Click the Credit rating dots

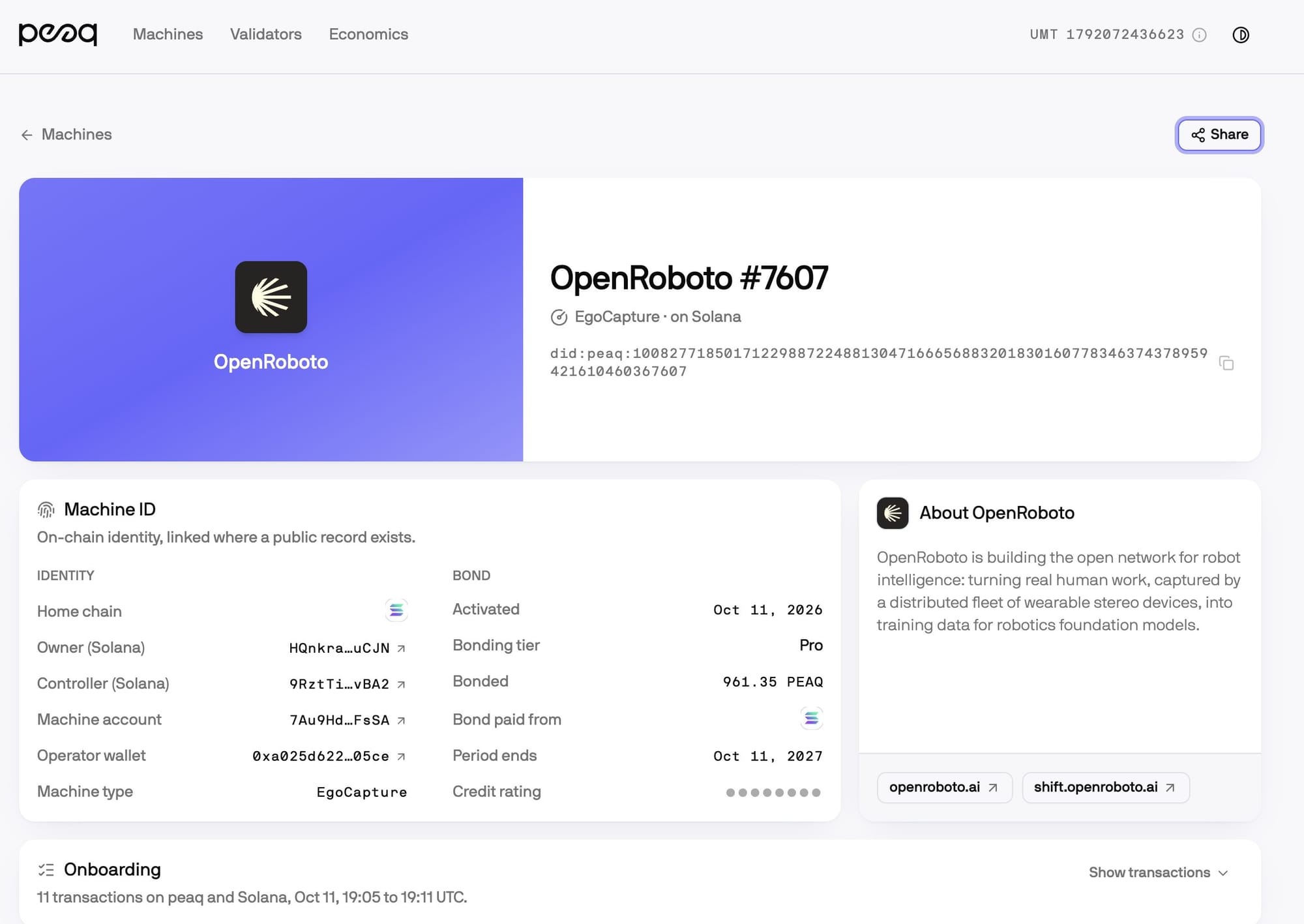point(773,793)
